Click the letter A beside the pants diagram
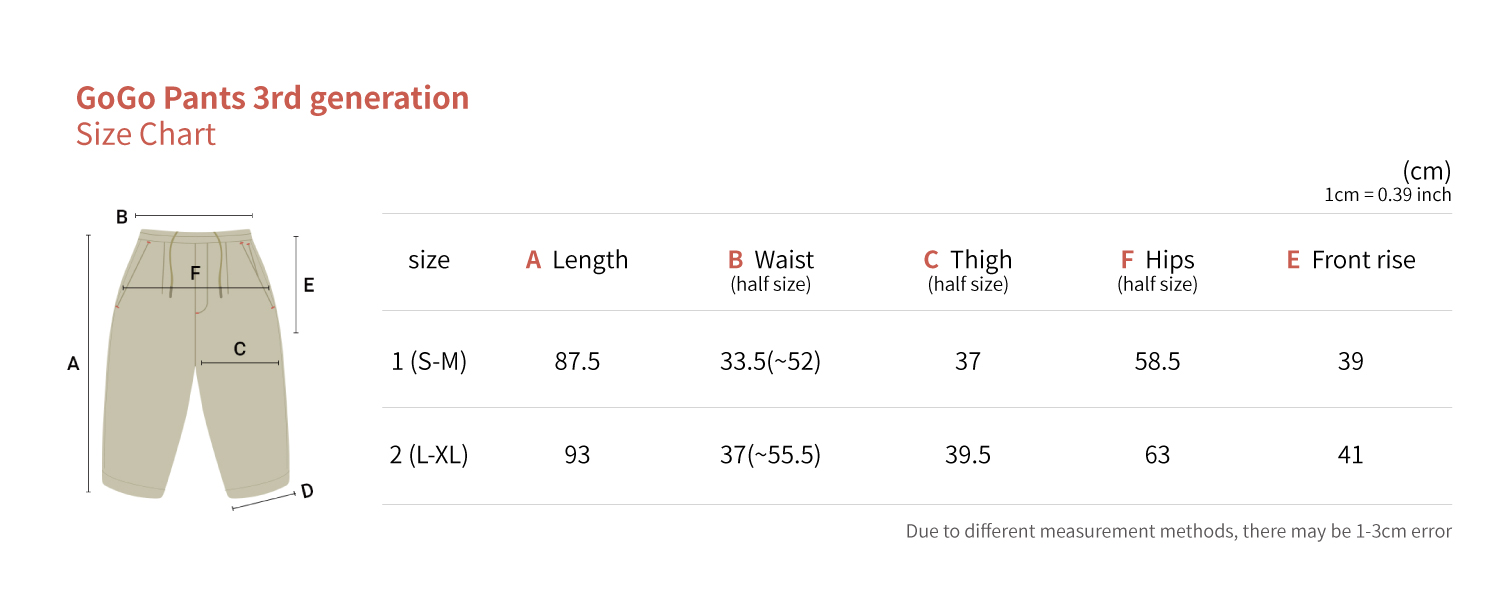This screenshot has height=597, width=1500. [x=73, y=365]
